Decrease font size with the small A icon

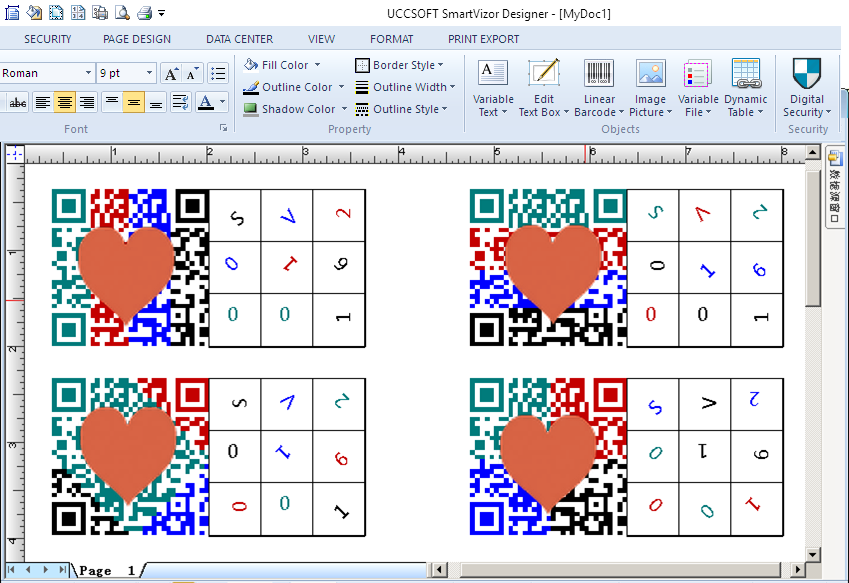point(192,74)
